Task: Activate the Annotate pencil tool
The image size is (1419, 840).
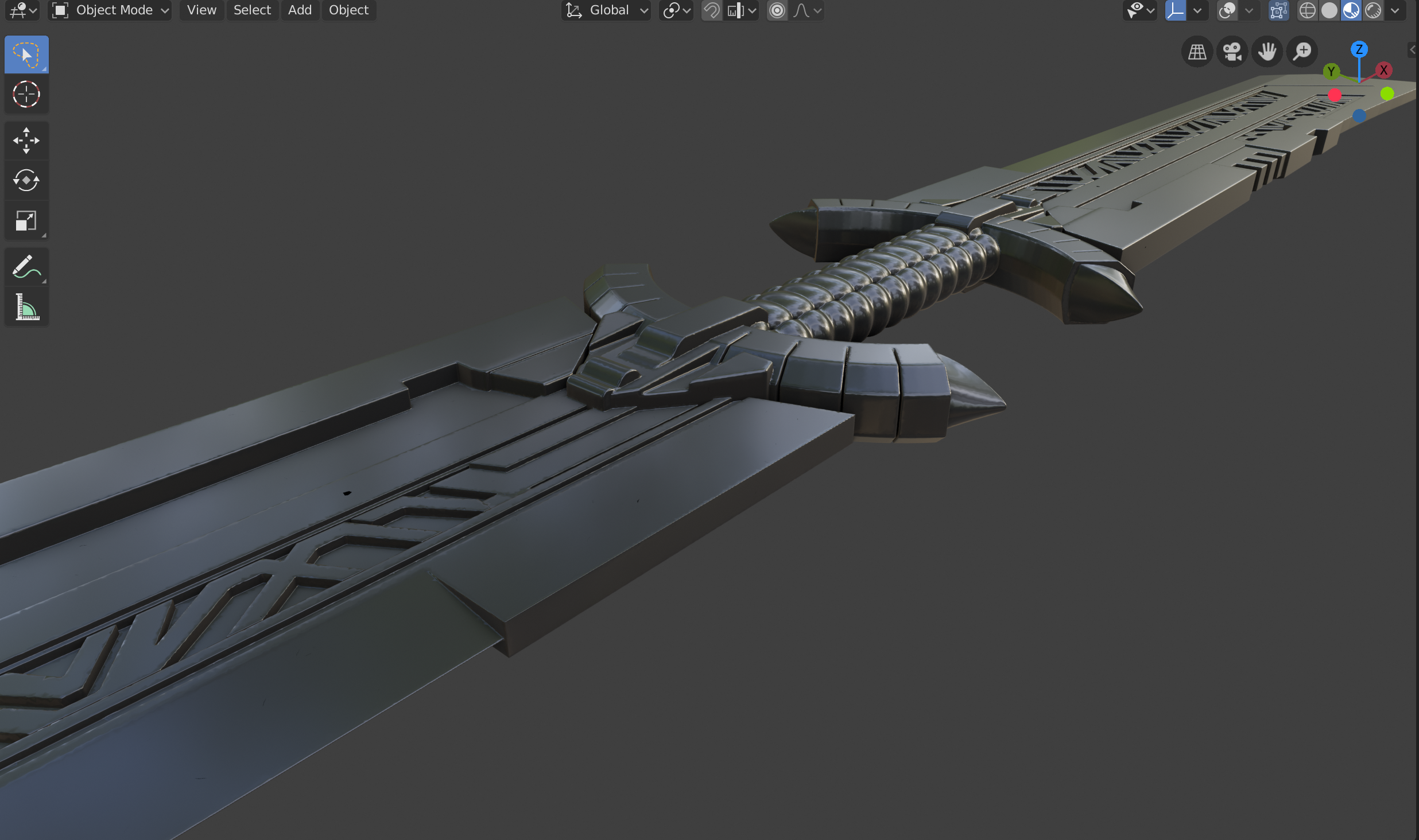Action: click(x=26, y=267)
